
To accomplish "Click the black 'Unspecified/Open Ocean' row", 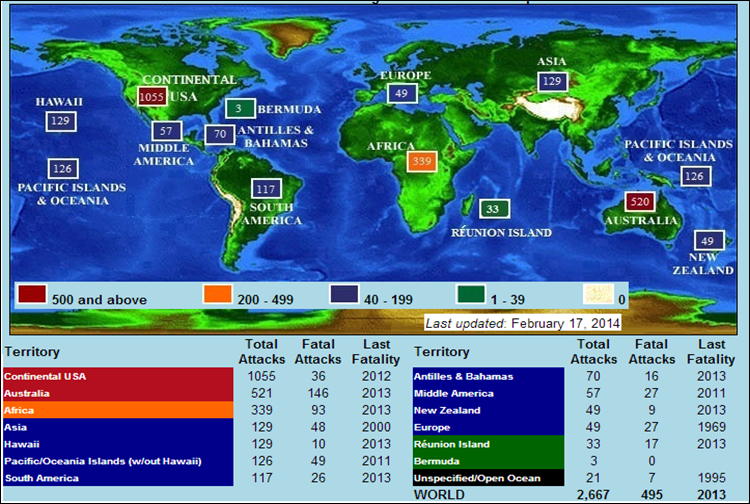I will 488,478.
